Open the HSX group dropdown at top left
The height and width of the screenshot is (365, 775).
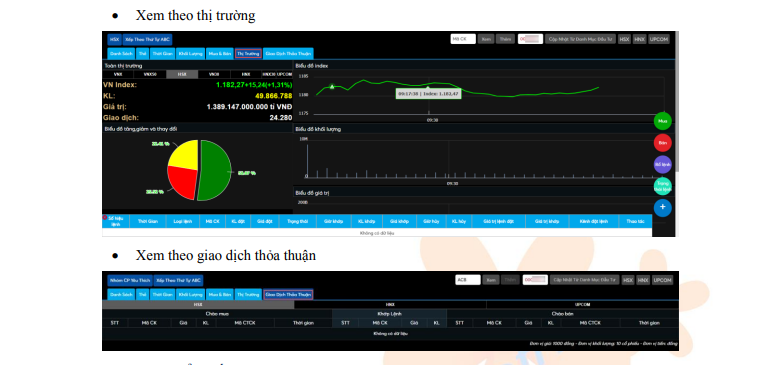click(x=115, y=40)
